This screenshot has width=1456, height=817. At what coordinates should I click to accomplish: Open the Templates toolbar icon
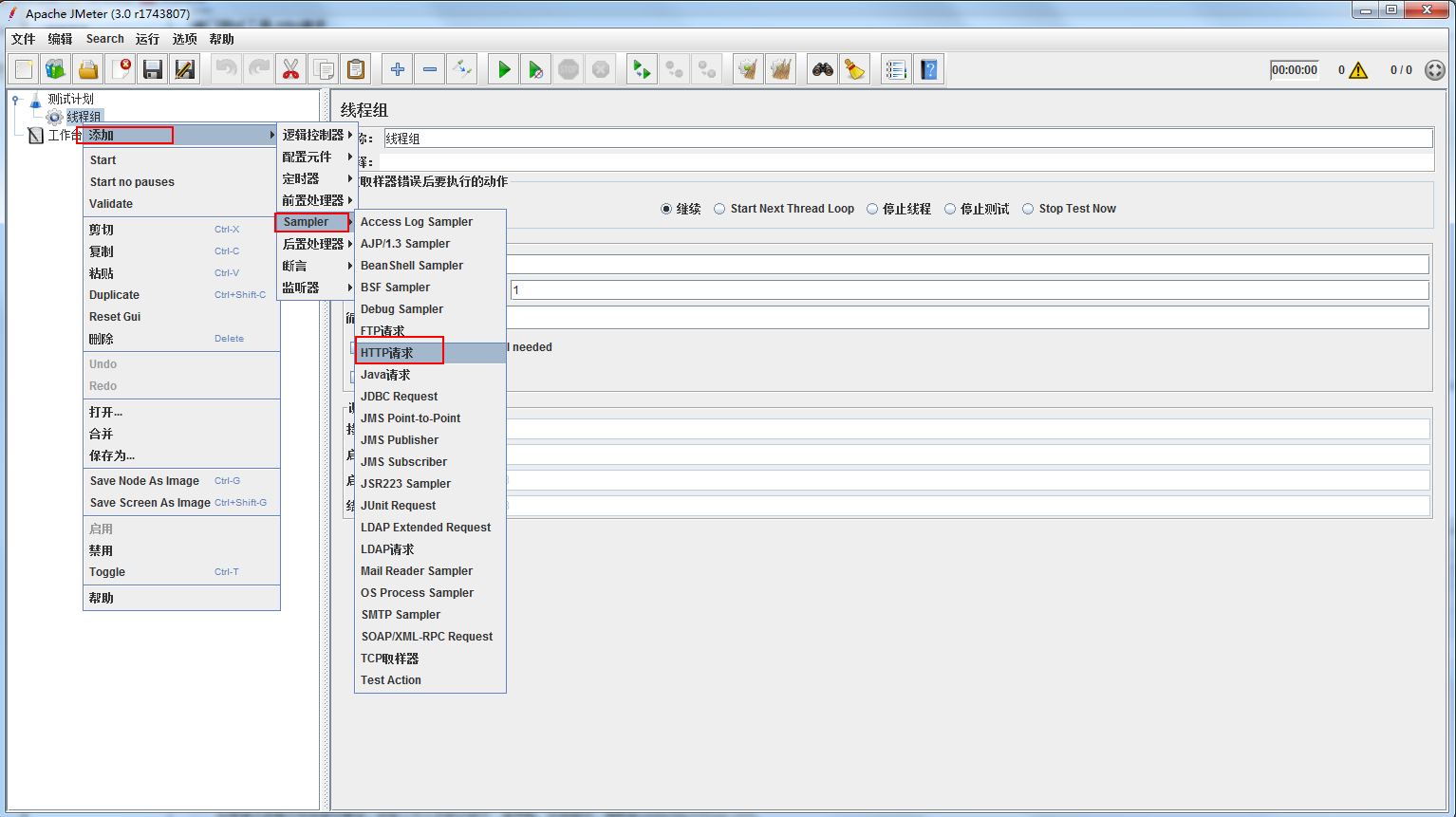tap(56, 69)
